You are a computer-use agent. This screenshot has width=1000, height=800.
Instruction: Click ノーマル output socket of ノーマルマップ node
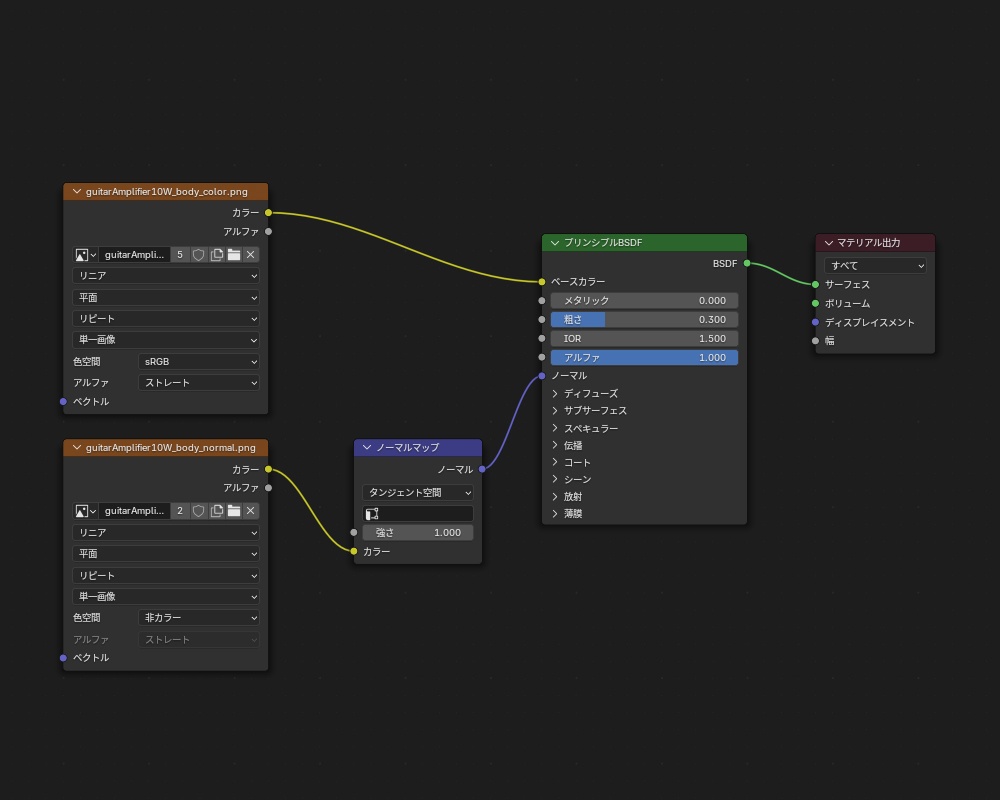[482, 470]
